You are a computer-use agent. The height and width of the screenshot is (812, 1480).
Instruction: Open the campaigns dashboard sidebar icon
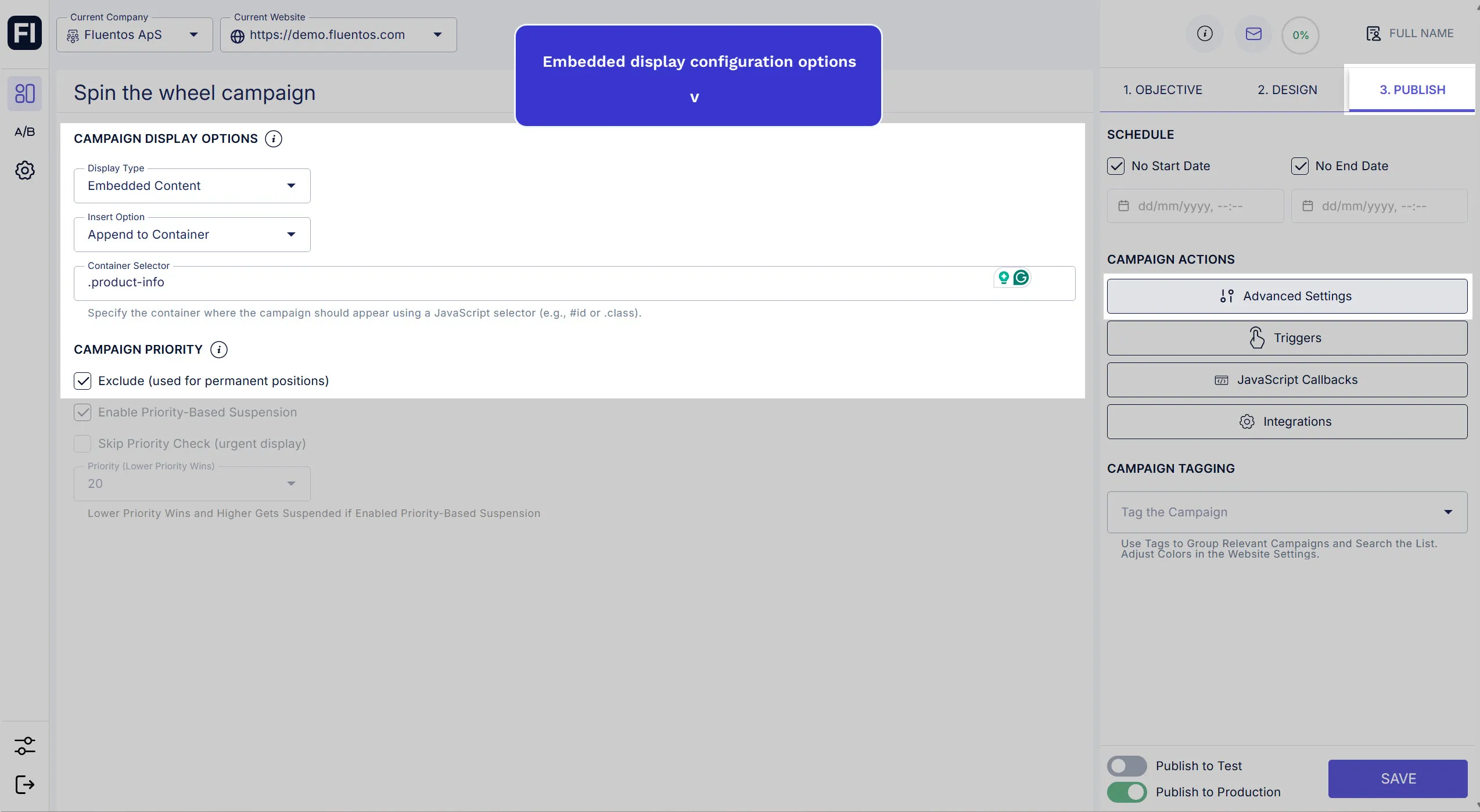pyautogui.click(x=24, y=94)
